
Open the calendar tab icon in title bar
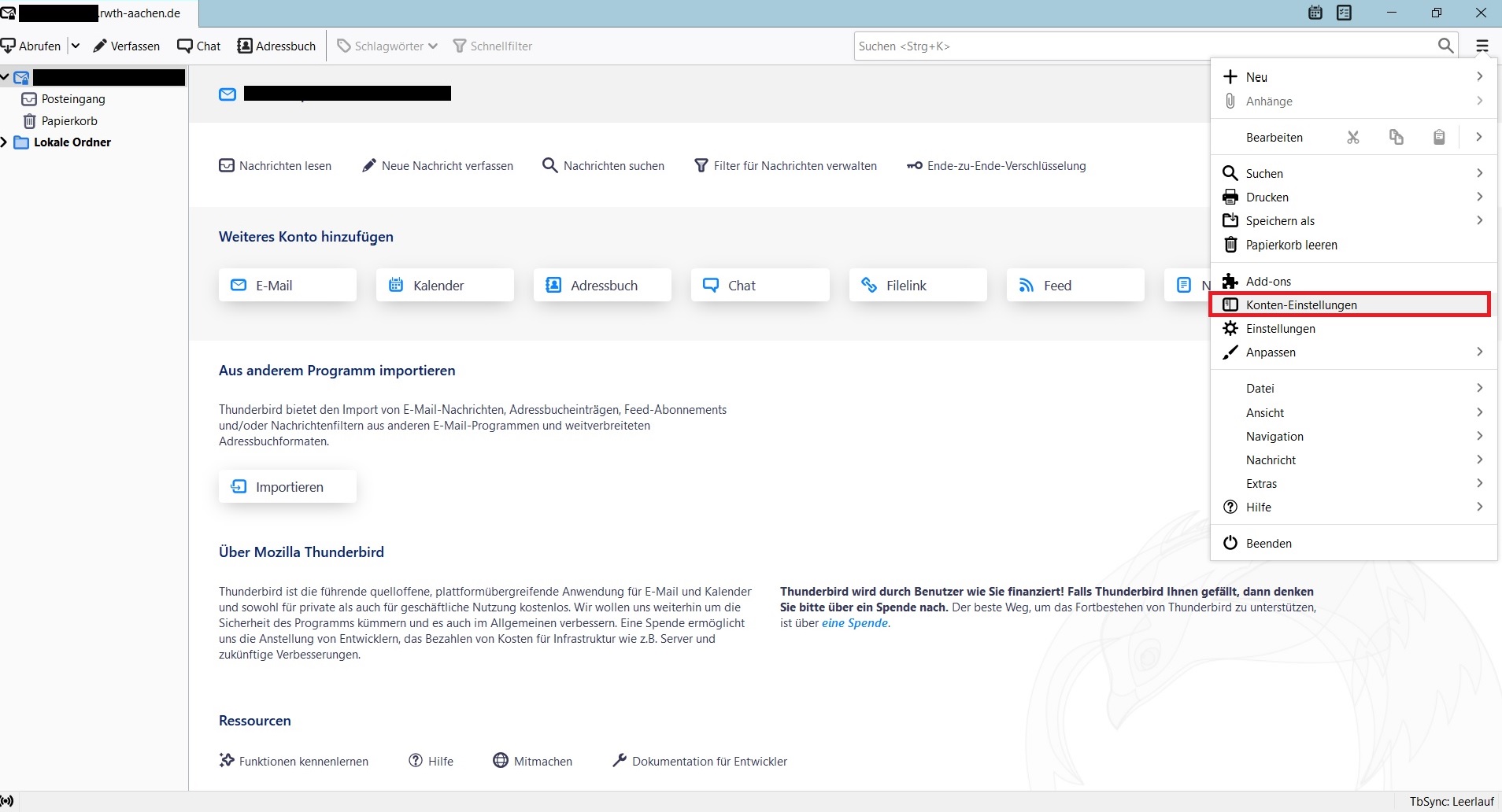[1315, 13]
